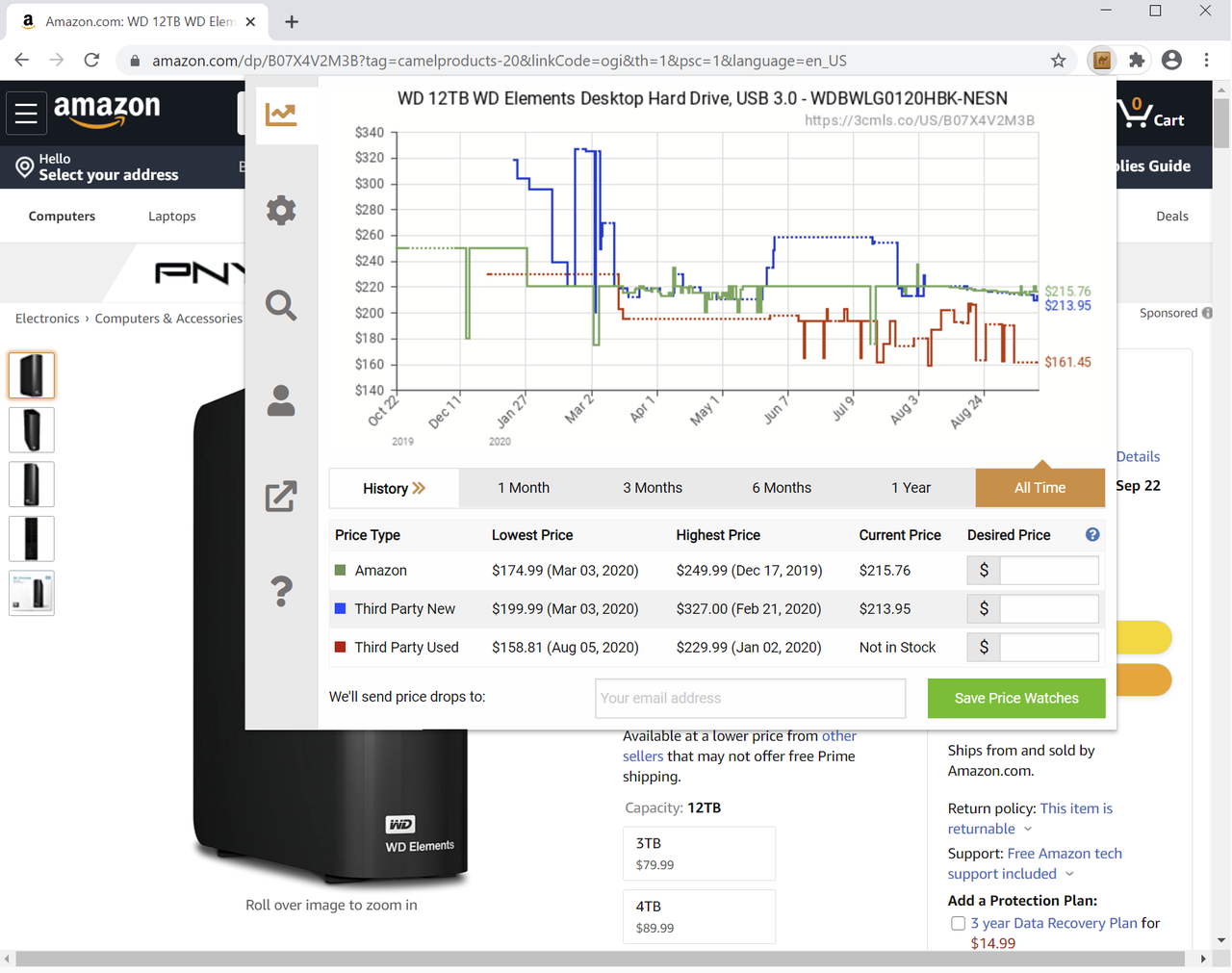Open the Amazon hamburger menu

26,113
